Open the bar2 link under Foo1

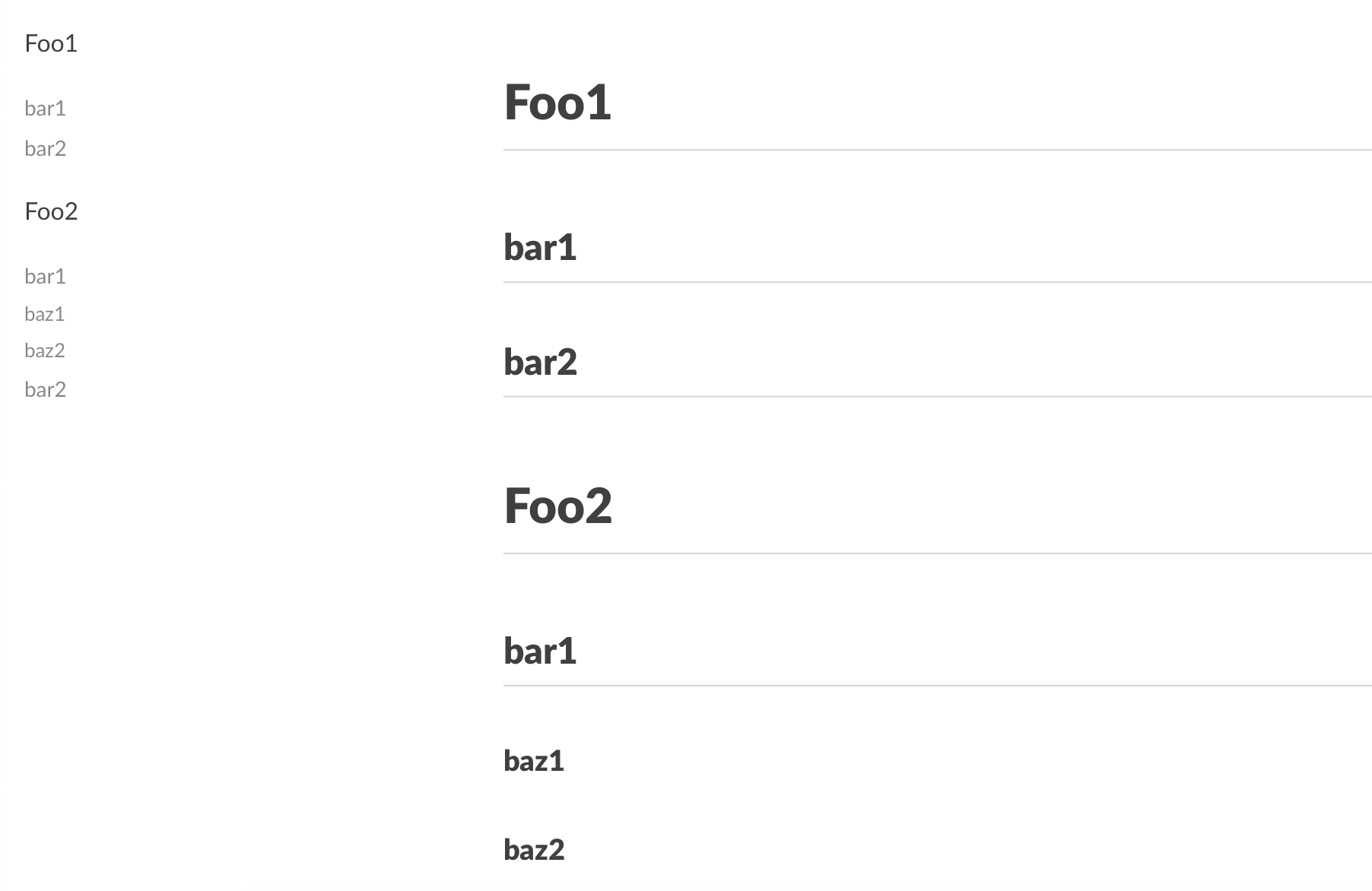tap(44, 149)
